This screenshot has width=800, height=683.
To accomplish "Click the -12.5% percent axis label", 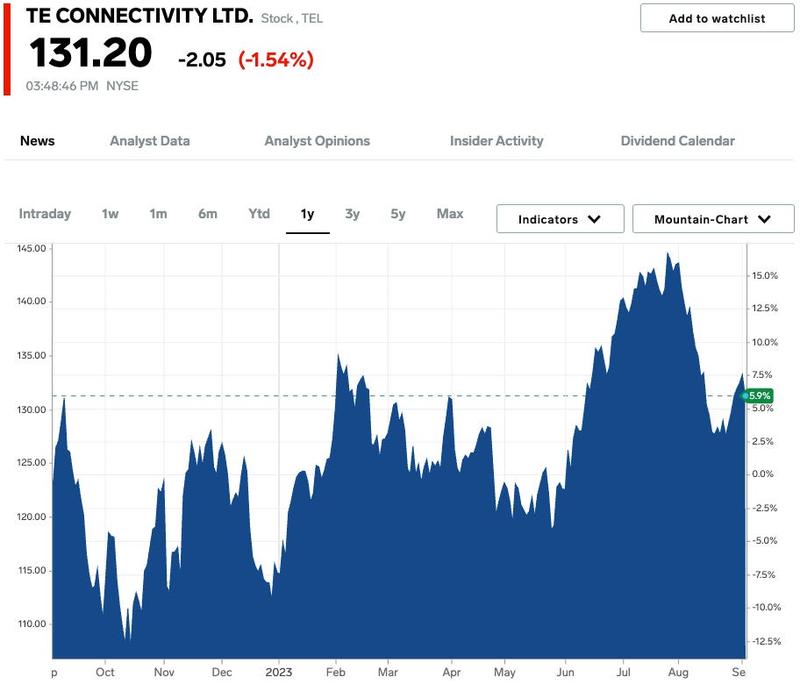I will [x=767, y=641].
